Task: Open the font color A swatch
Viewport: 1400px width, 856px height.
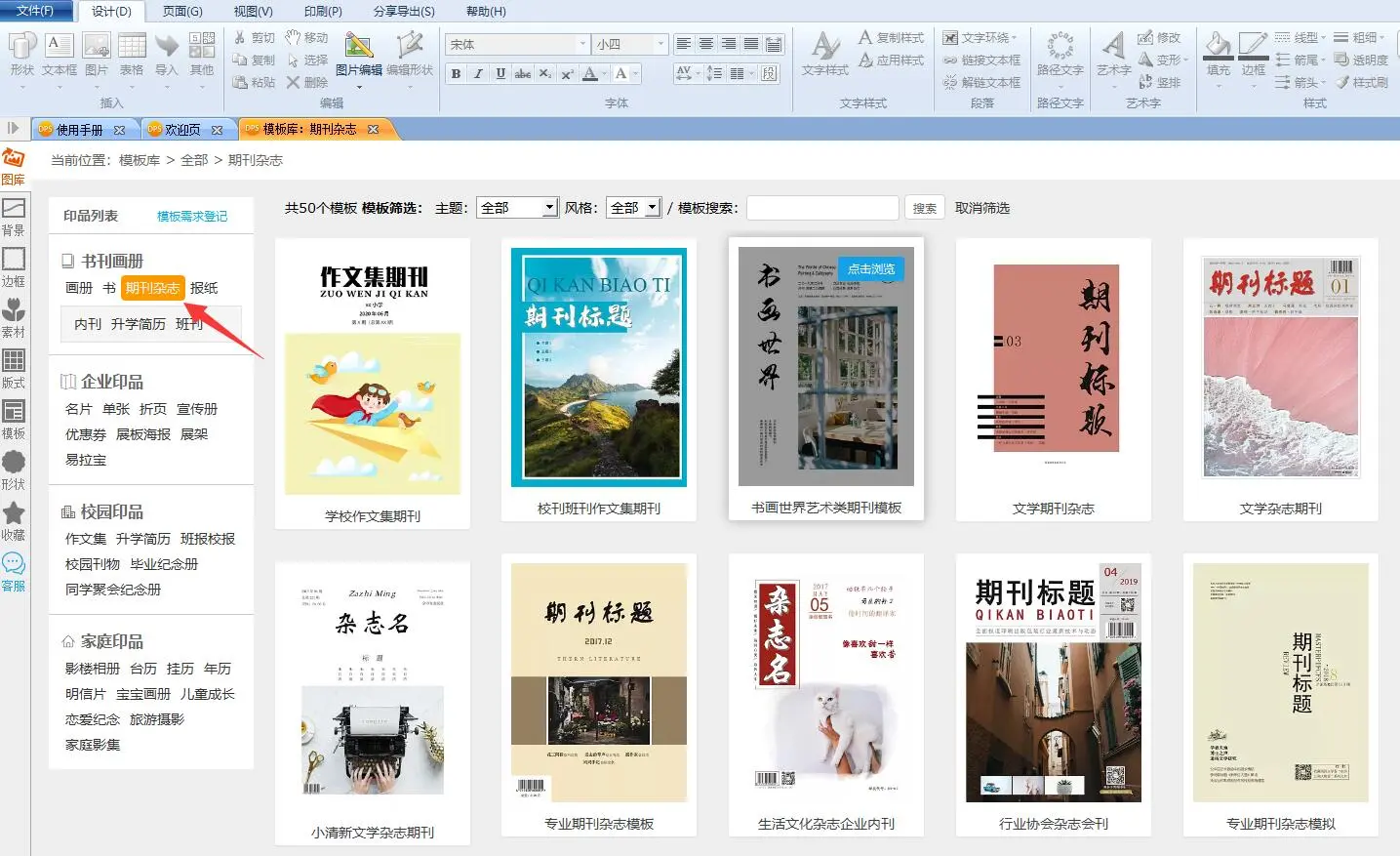Action: [589, 74]
